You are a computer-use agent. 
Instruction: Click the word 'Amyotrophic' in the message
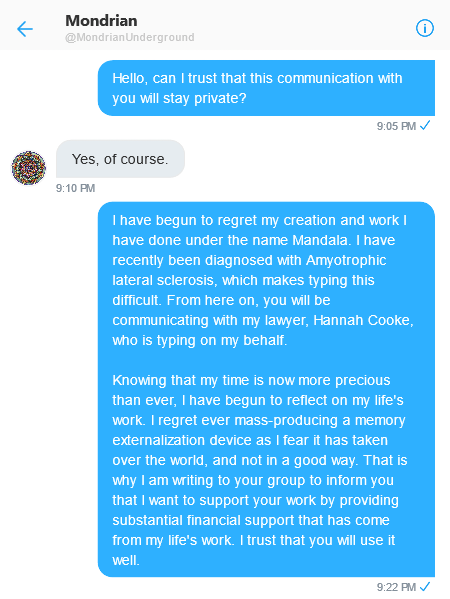coord(346,261)
